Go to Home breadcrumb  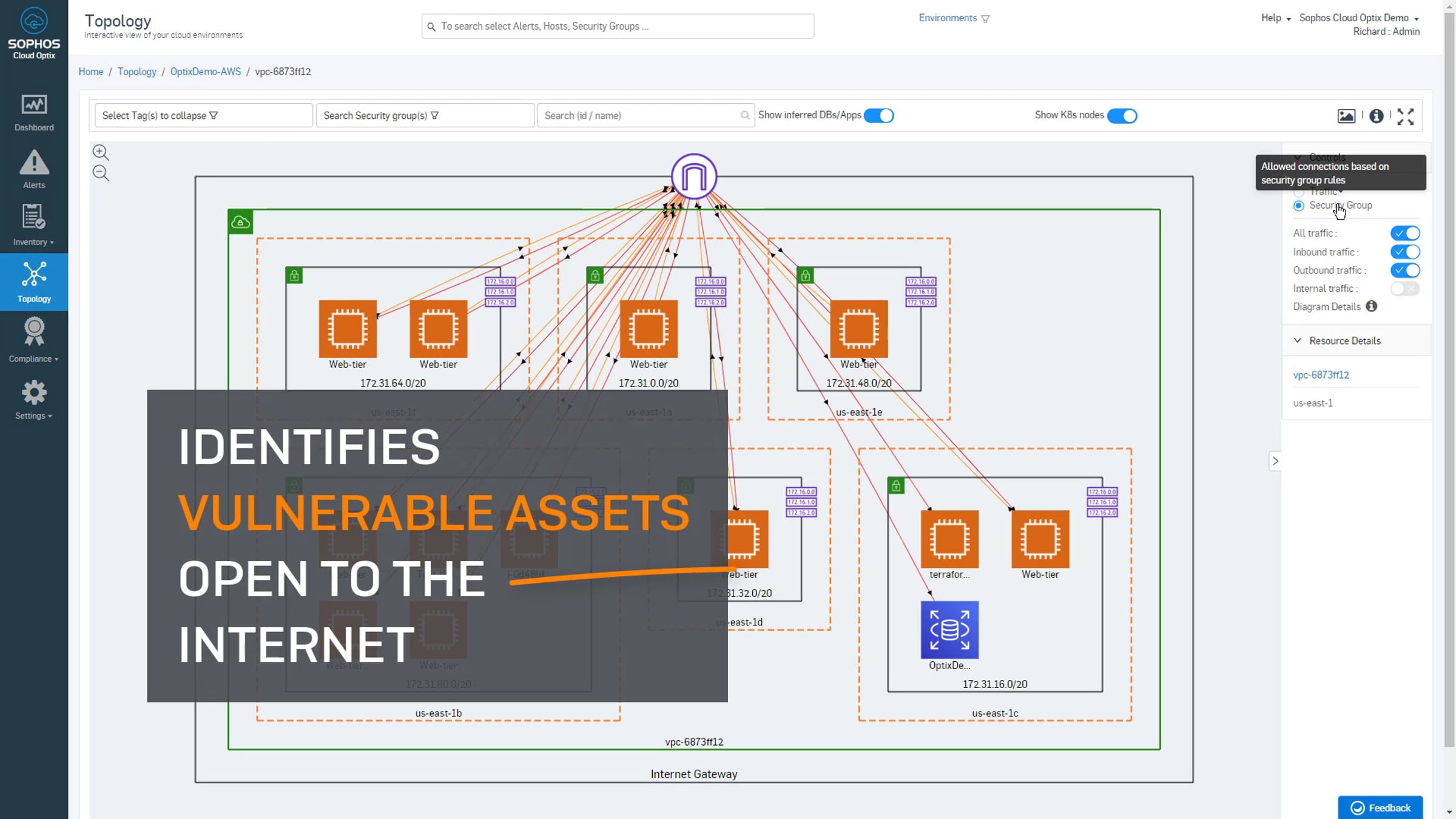click(91, 72)
